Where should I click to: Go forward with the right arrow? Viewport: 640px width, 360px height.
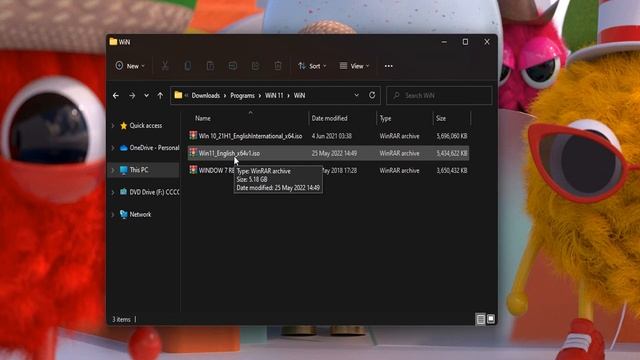click(132, 96)
